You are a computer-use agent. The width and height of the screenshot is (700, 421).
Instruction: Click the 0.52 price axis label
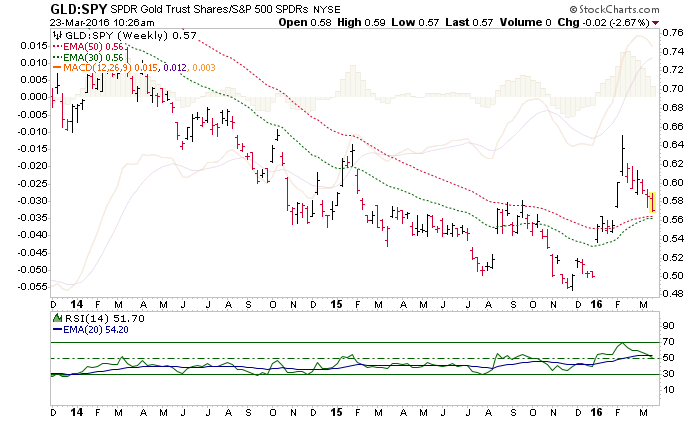(x=673, y=257)
